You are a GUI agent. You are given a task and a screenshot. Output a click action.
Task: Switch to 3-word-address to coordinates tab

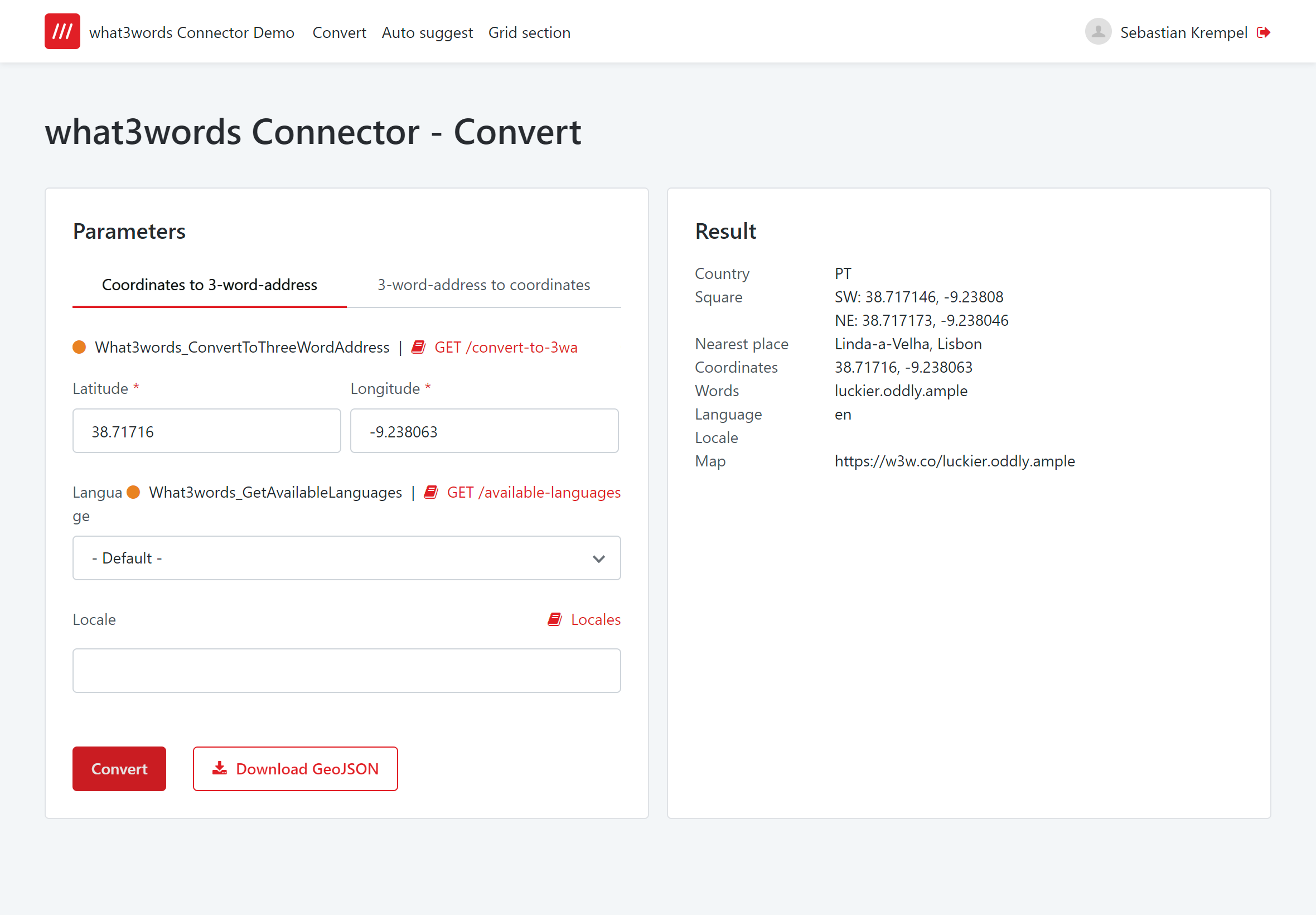(483, 285)
